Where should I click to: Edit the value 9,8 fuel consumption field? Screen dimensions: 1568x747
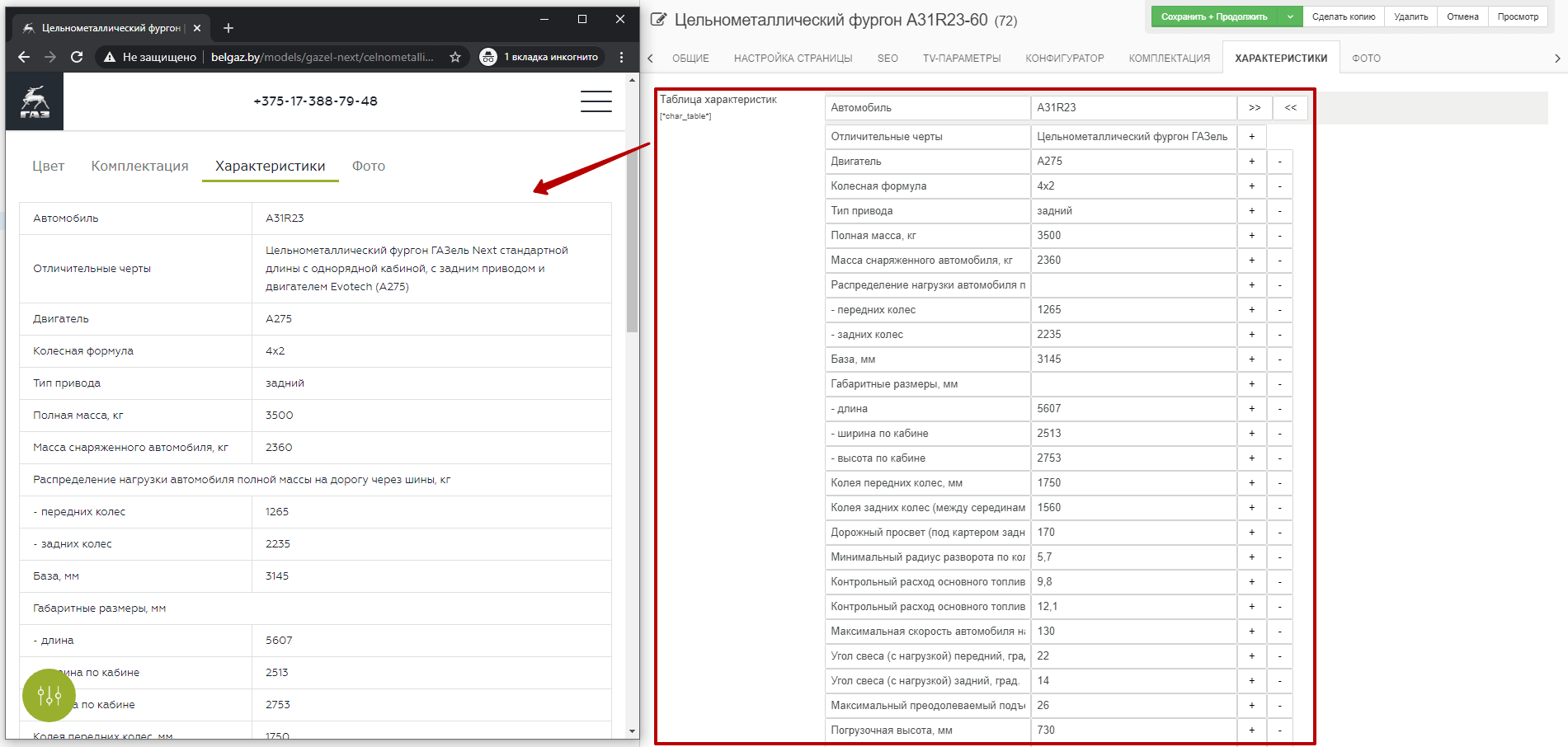coord(1133,582)
